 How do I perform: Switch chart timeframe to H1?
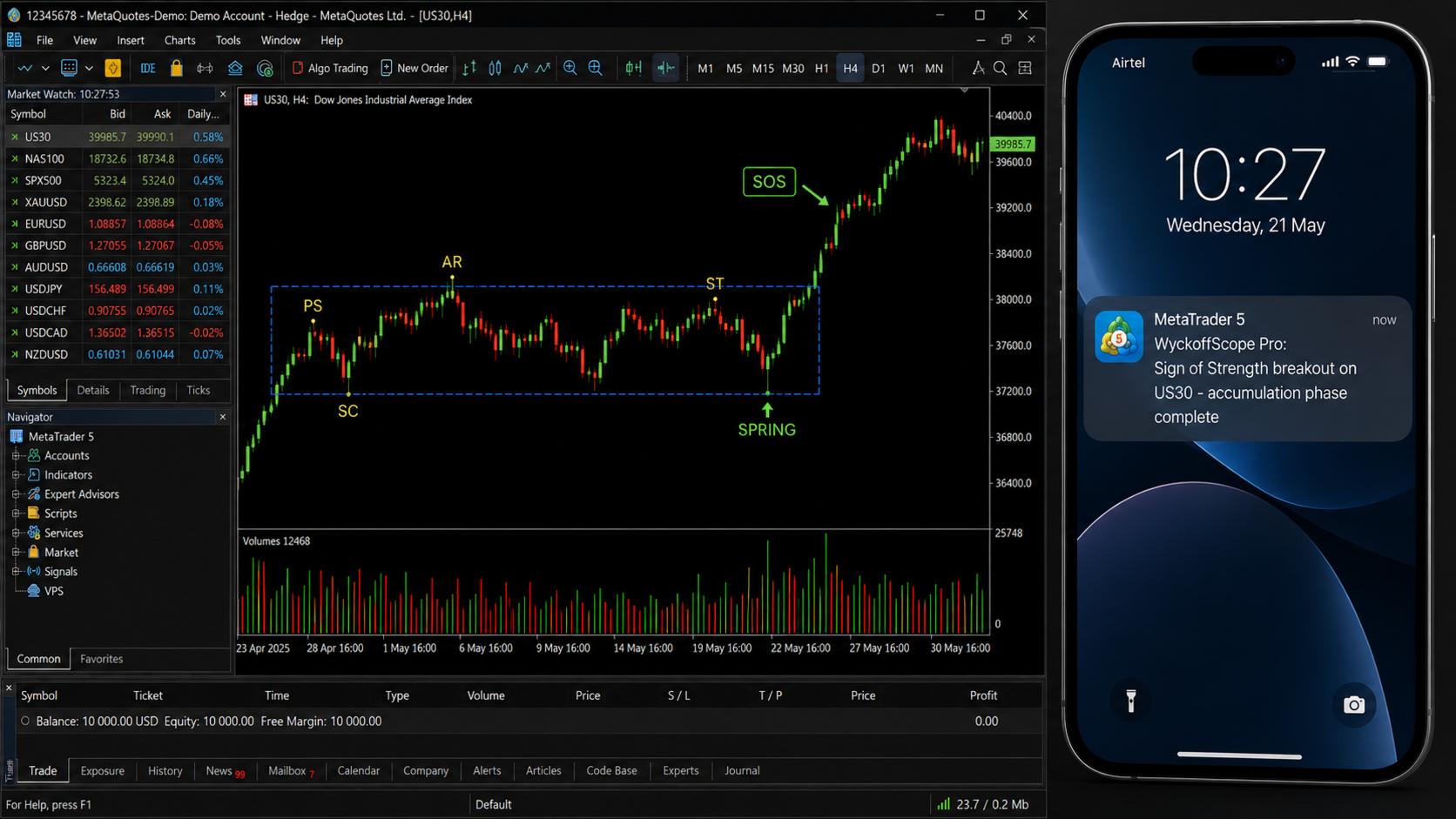(821, 68)
